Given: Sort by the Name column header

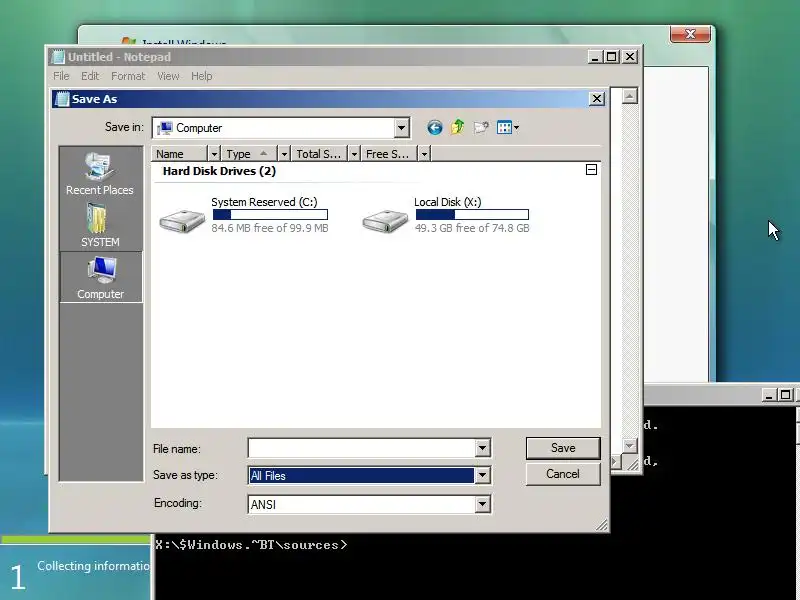Looking at the screenshot, I should (x=180, y=154).
